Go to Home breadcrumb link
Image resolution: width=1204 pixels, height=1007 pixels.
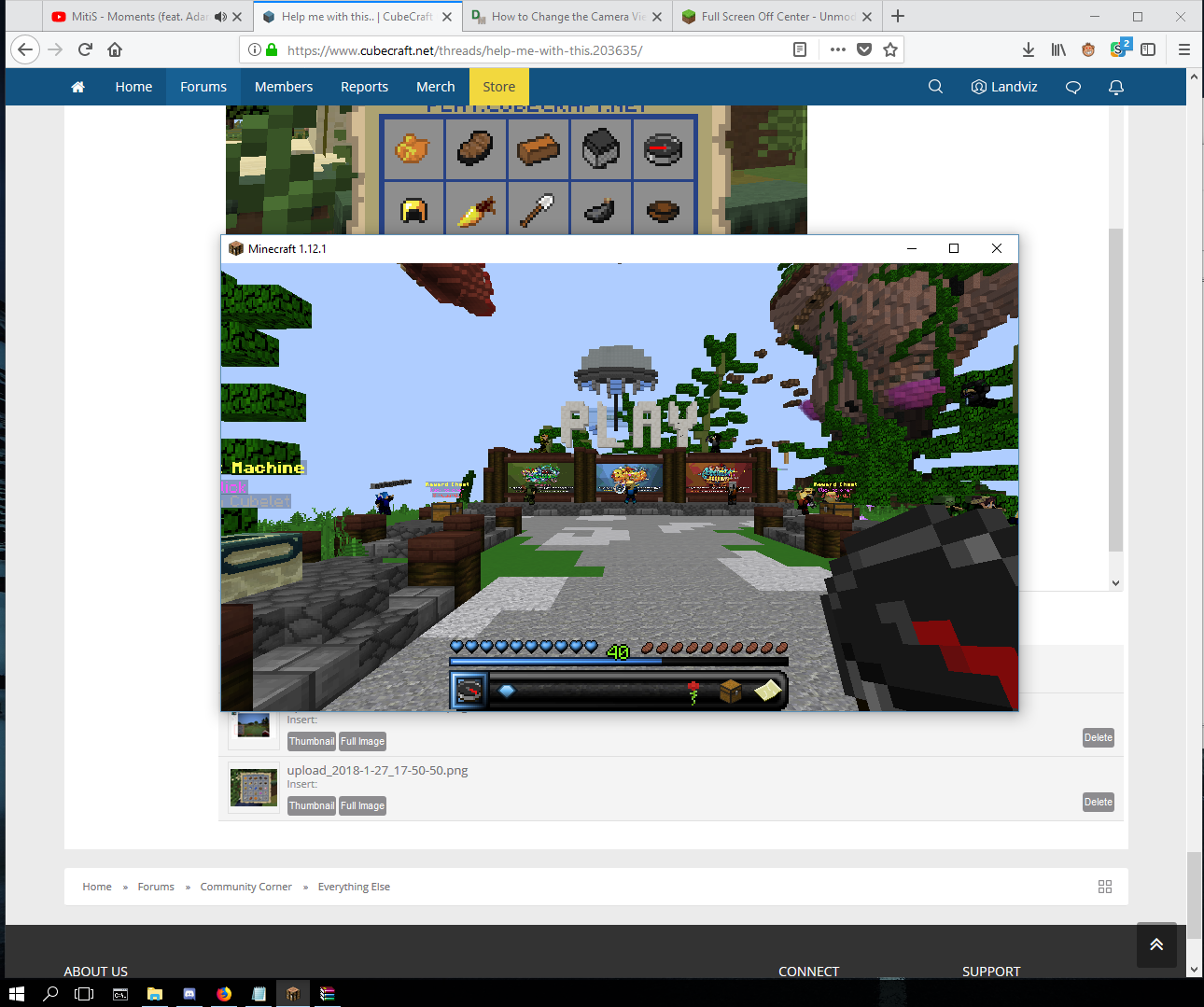click(97, 887)
